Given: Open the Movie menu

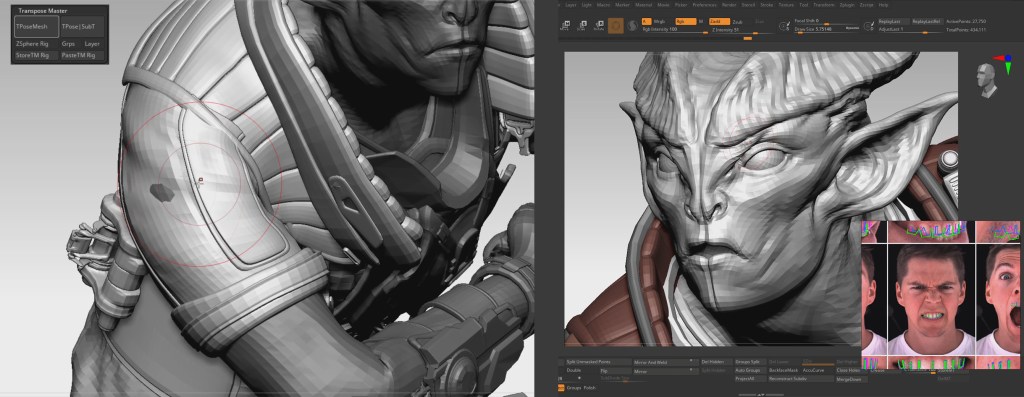Looking at the screenshot, I should coord(664,5).
